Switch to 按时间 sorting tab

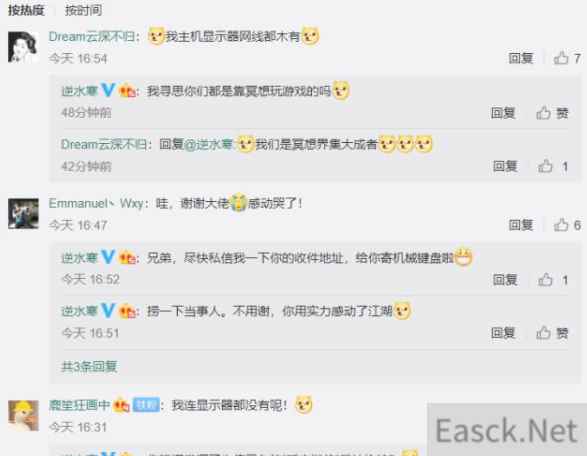(x=83, y=10)
